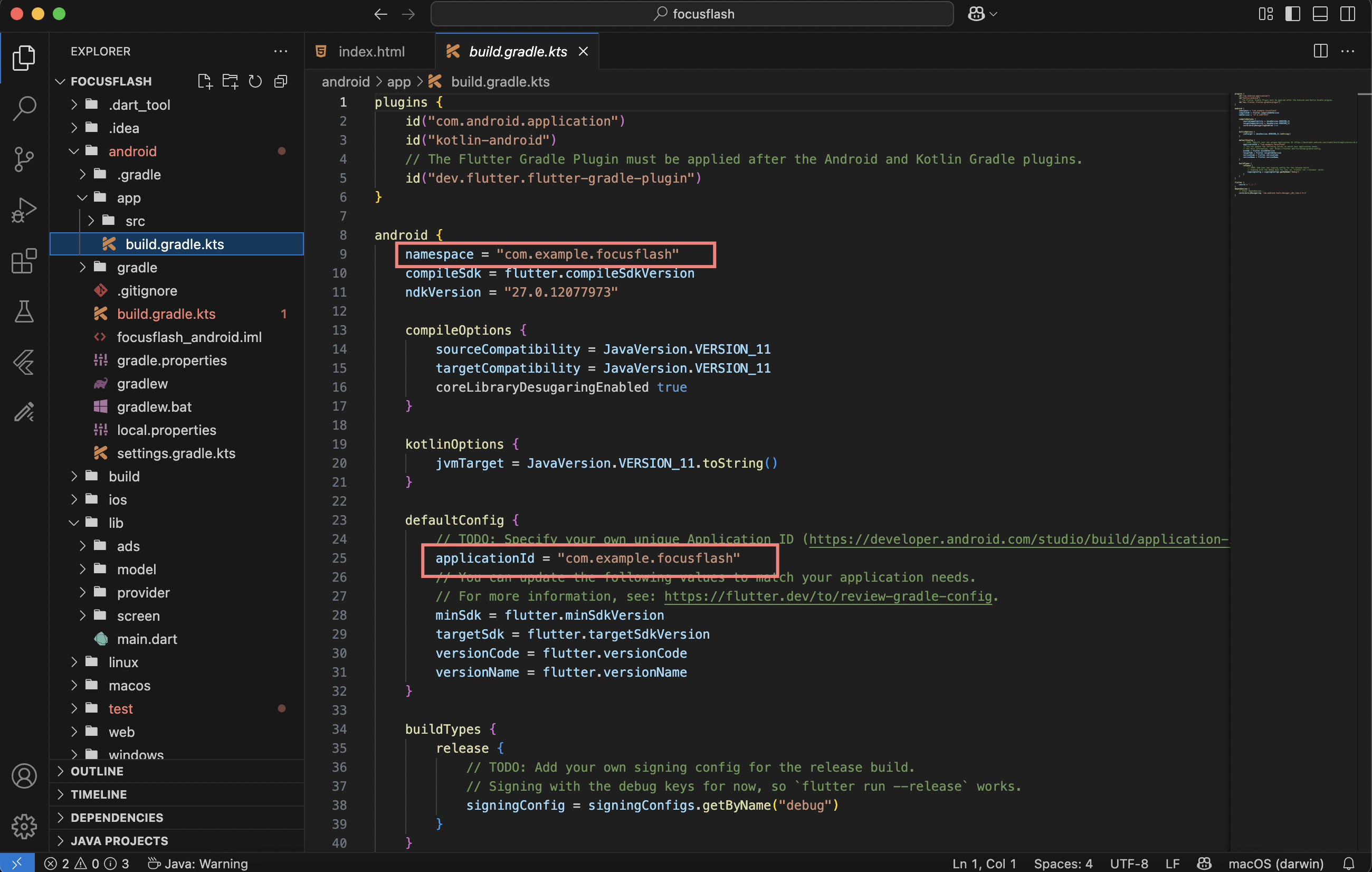Image resolution: width=1372 pixels, height=872 pixels.
Task: Toggle the primary side bar visibility
Action: tap(1292, 14)
